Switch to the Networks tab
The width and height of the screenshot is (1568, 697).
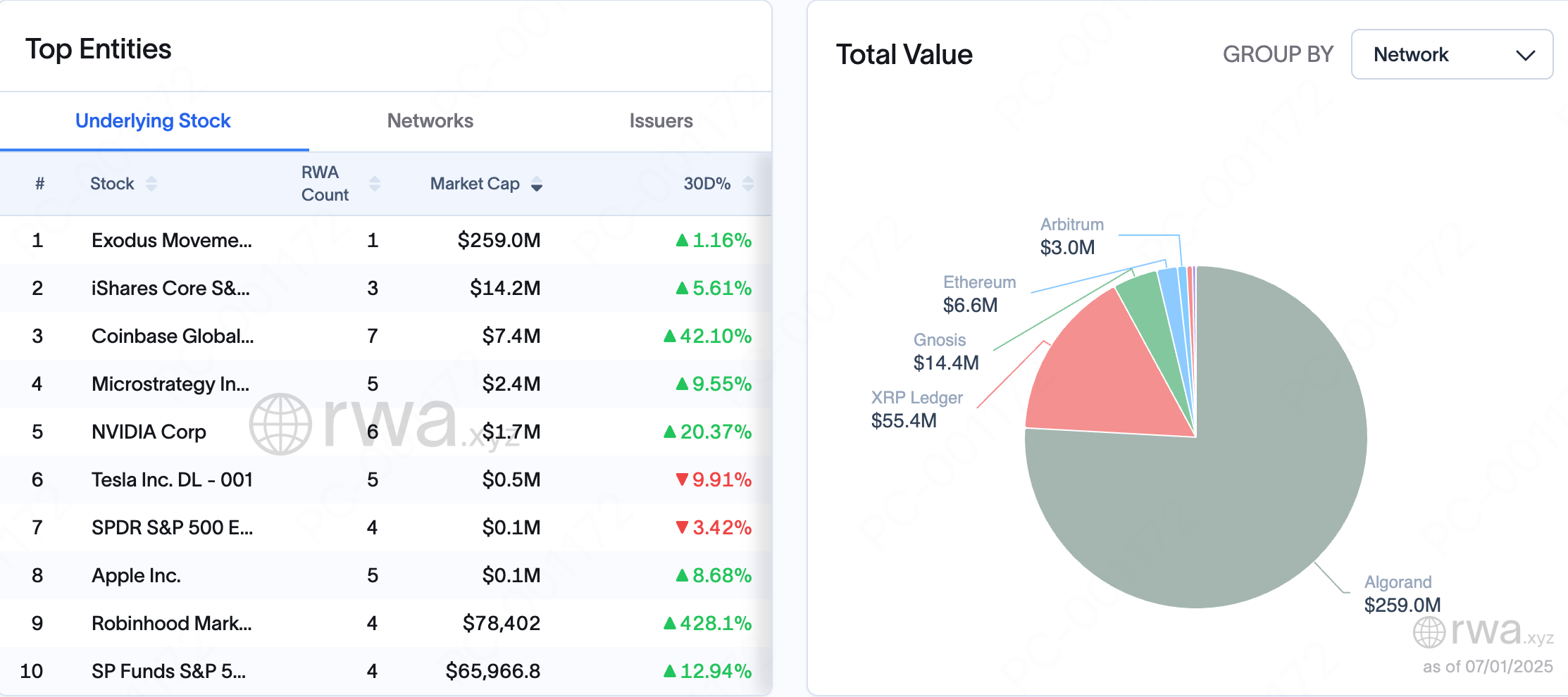tap(430, 121)
